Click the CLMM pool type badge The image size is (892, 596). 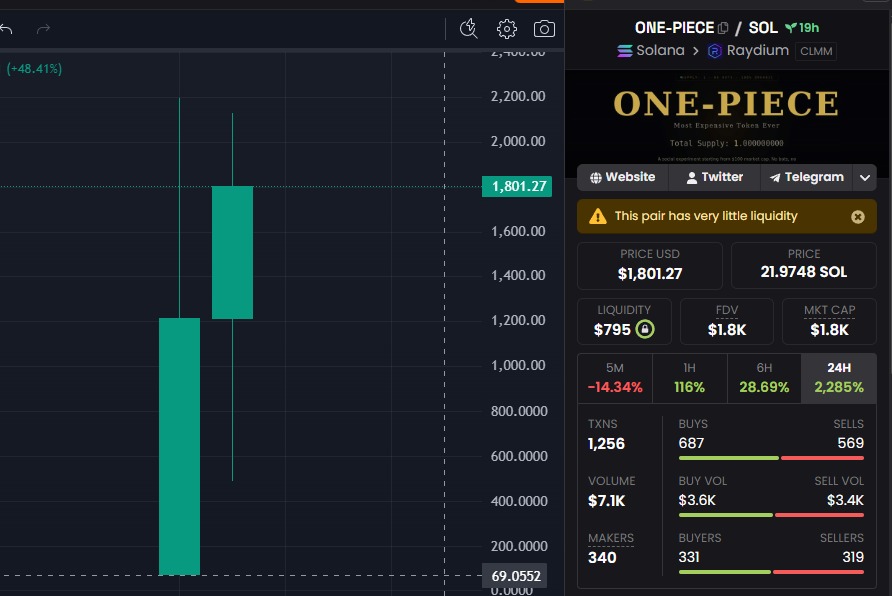[x=816, y=51]
